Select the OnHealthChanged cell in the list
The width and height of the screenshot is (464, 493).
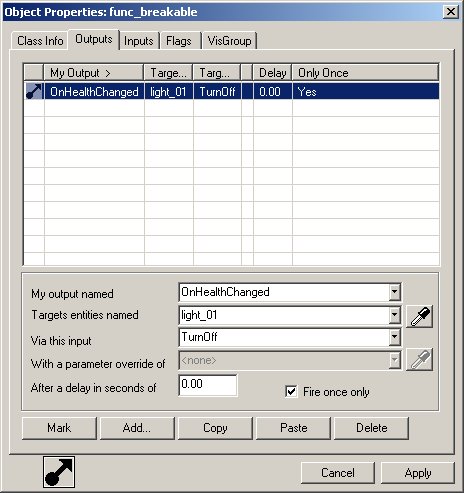(x=94, y=91)
